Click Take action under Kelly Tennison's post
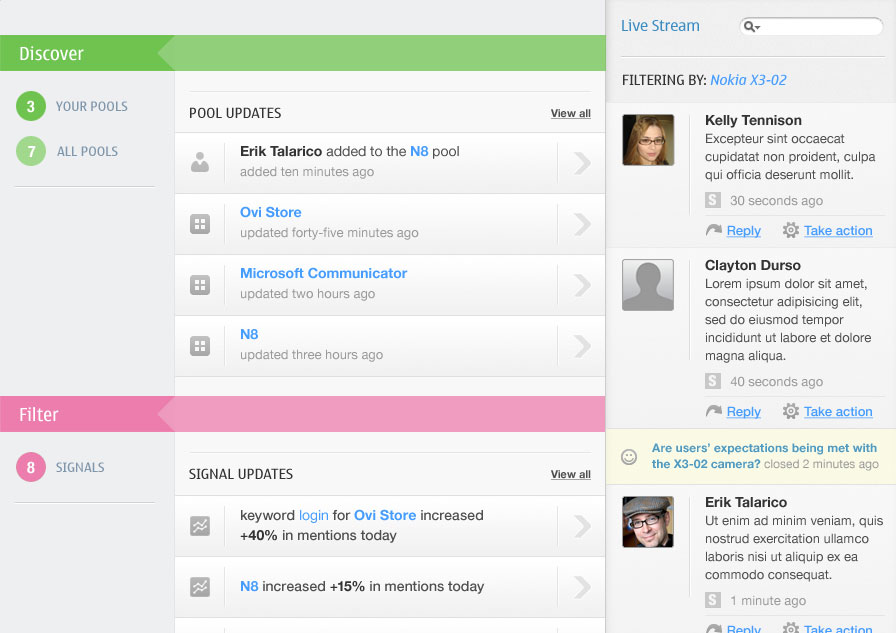Screen dimensions: 896x633 coord(838,230)
